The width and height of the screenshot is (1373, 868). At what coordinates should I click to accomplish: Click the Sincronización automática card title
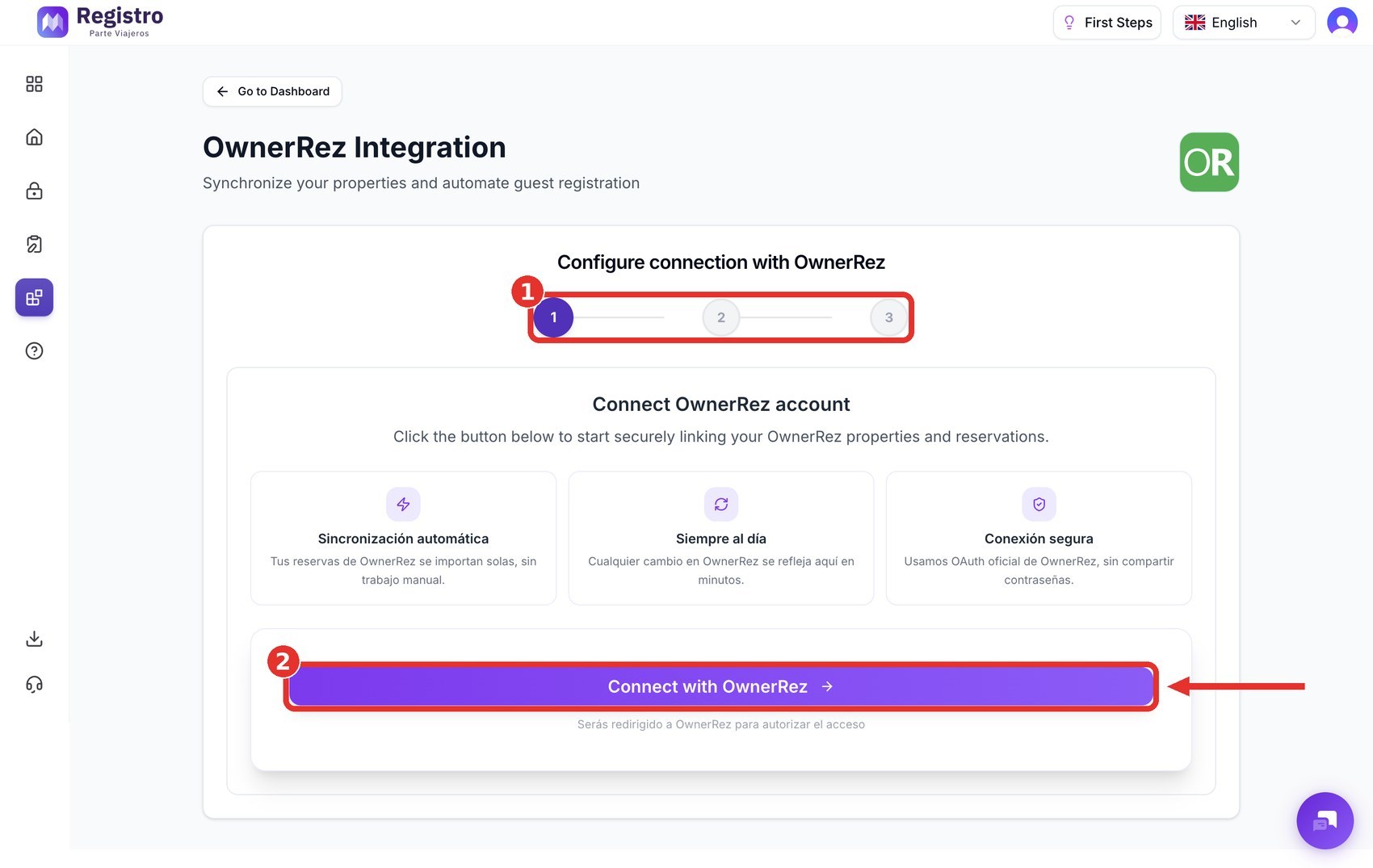point(403,539)
